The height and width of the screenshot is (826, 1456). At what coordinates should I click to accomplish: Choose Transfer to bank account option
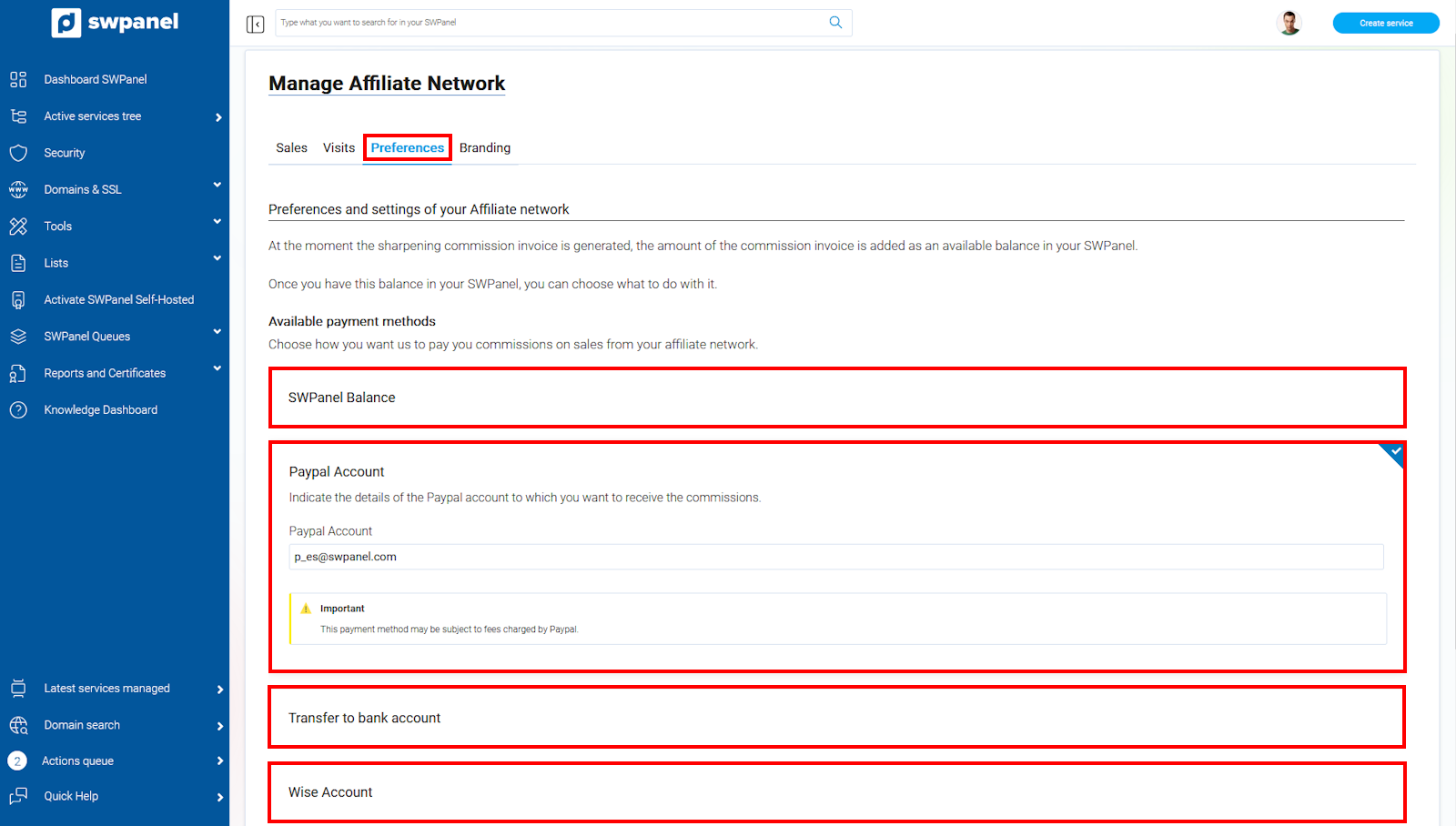tap(836, 718)
